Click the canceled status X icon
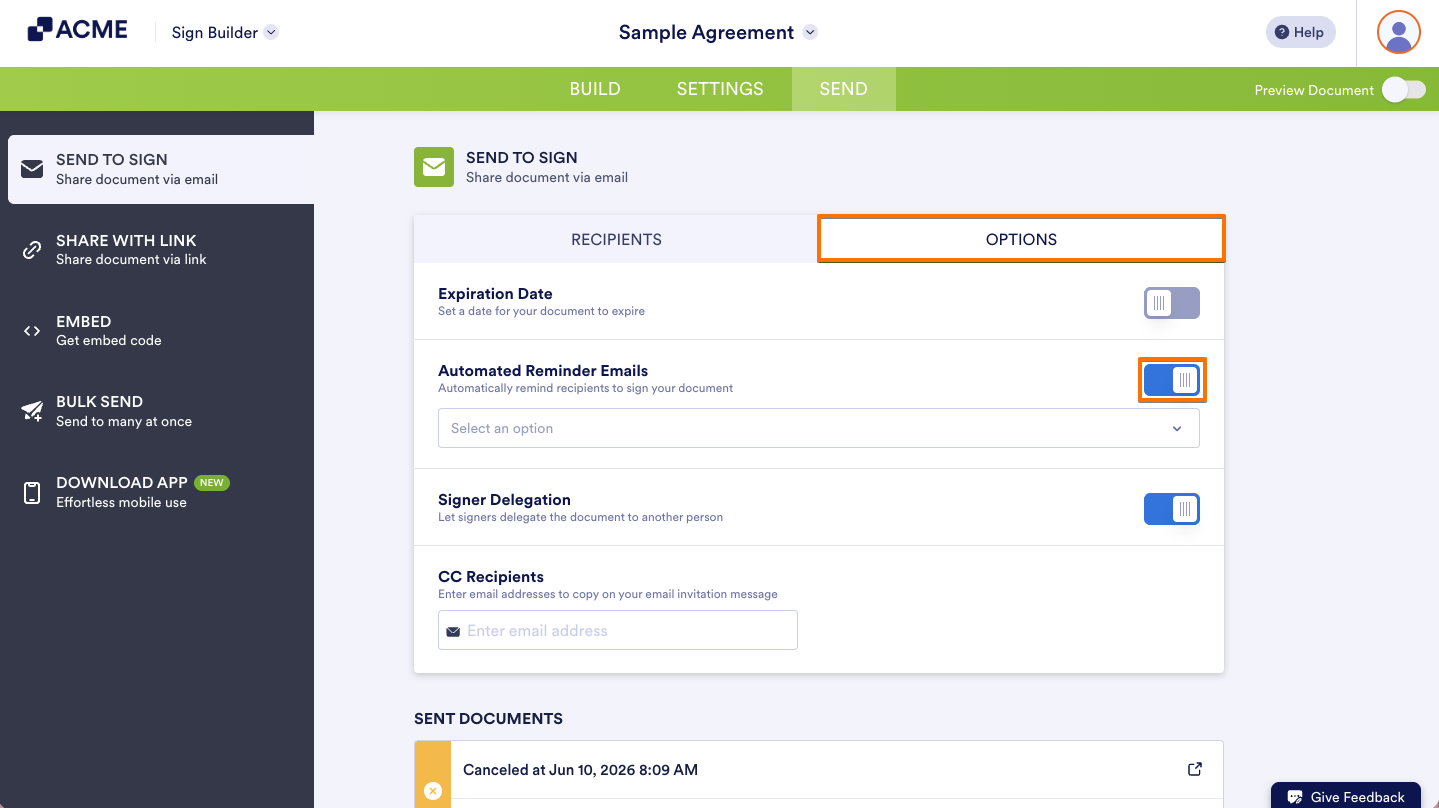 432,791
